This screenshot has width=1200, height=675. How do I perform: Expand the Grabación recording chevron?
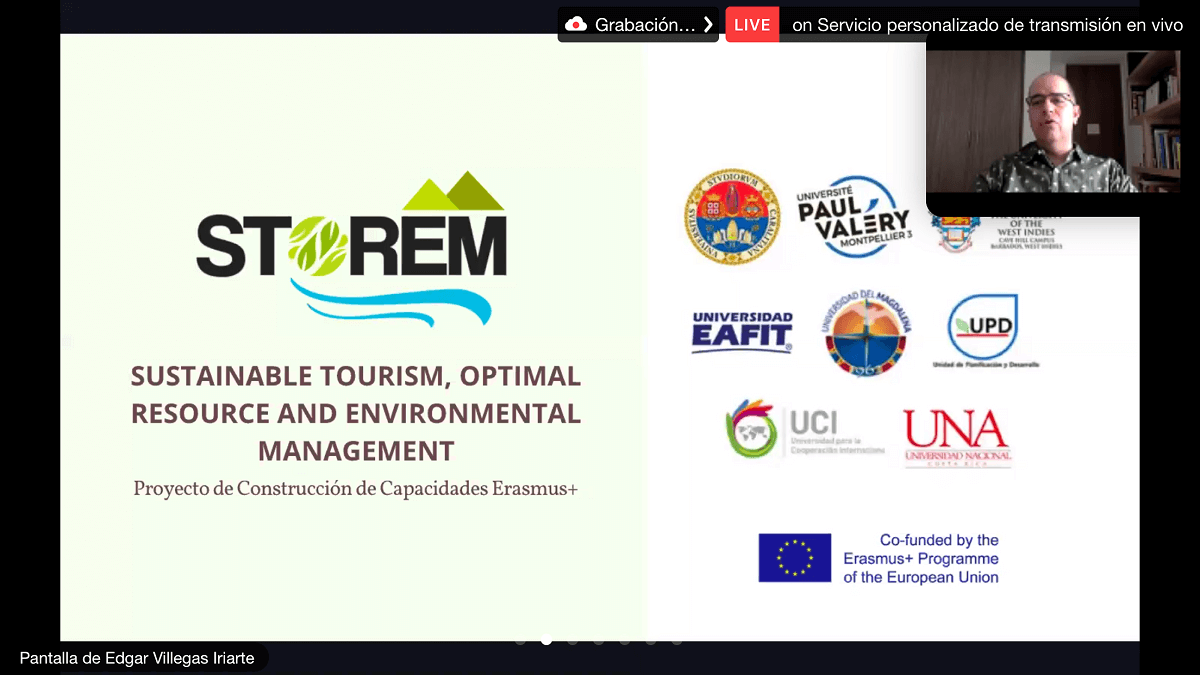pyautogui.click(x=708, y=25)
